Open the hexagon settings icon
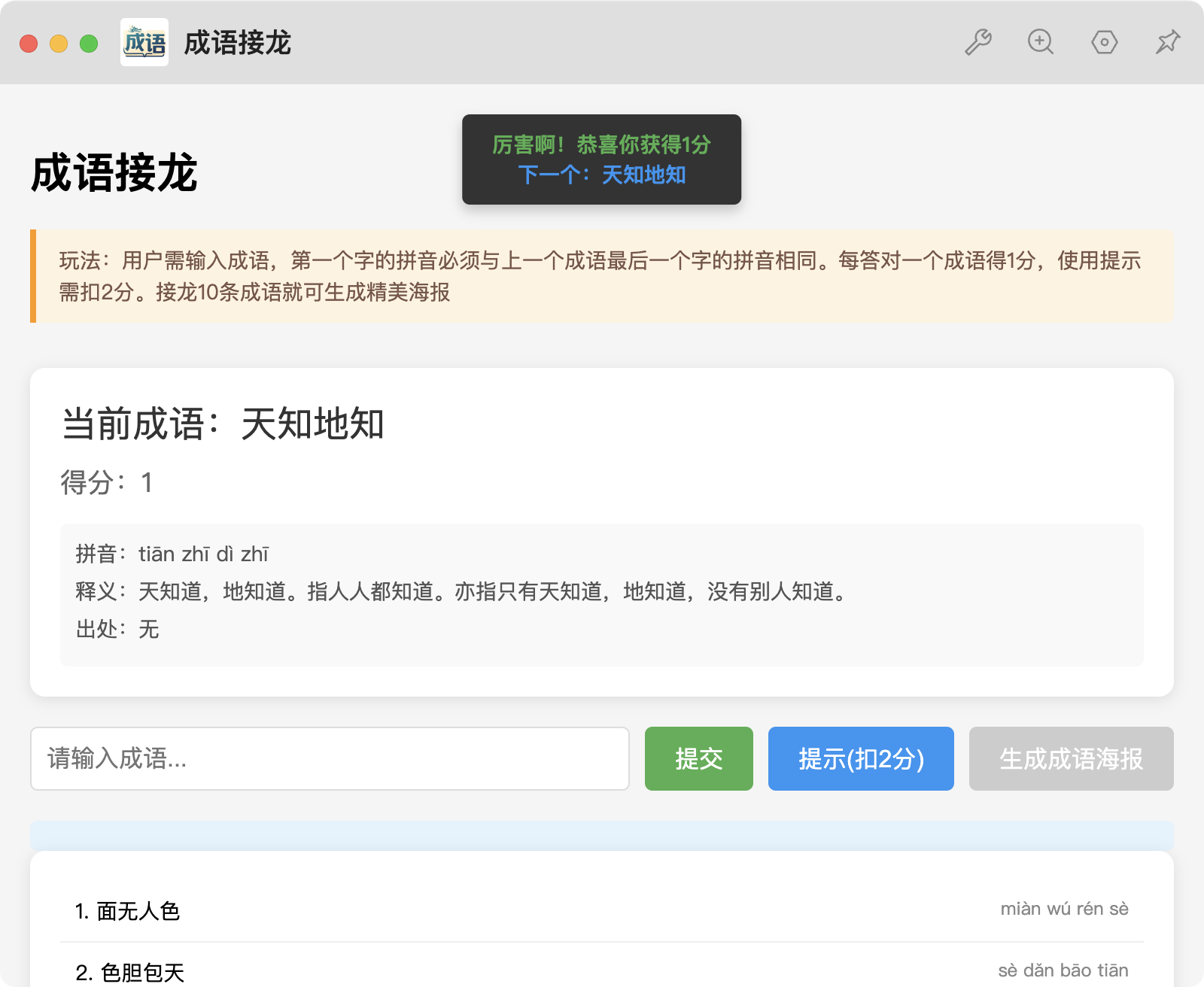The height and width of the screenshot is (987, 1204). (x=1104, y=42)
